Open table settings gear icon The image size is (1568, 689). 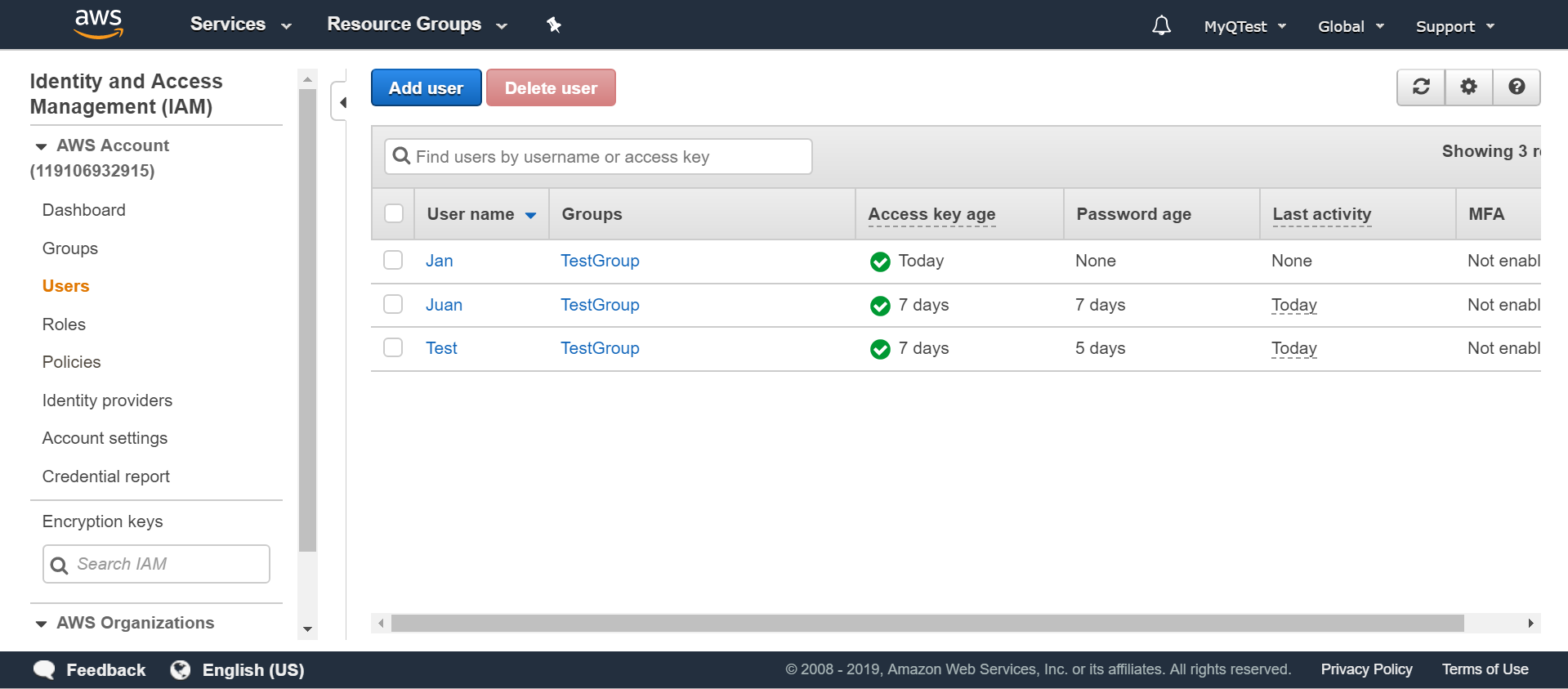point(1468,87)
